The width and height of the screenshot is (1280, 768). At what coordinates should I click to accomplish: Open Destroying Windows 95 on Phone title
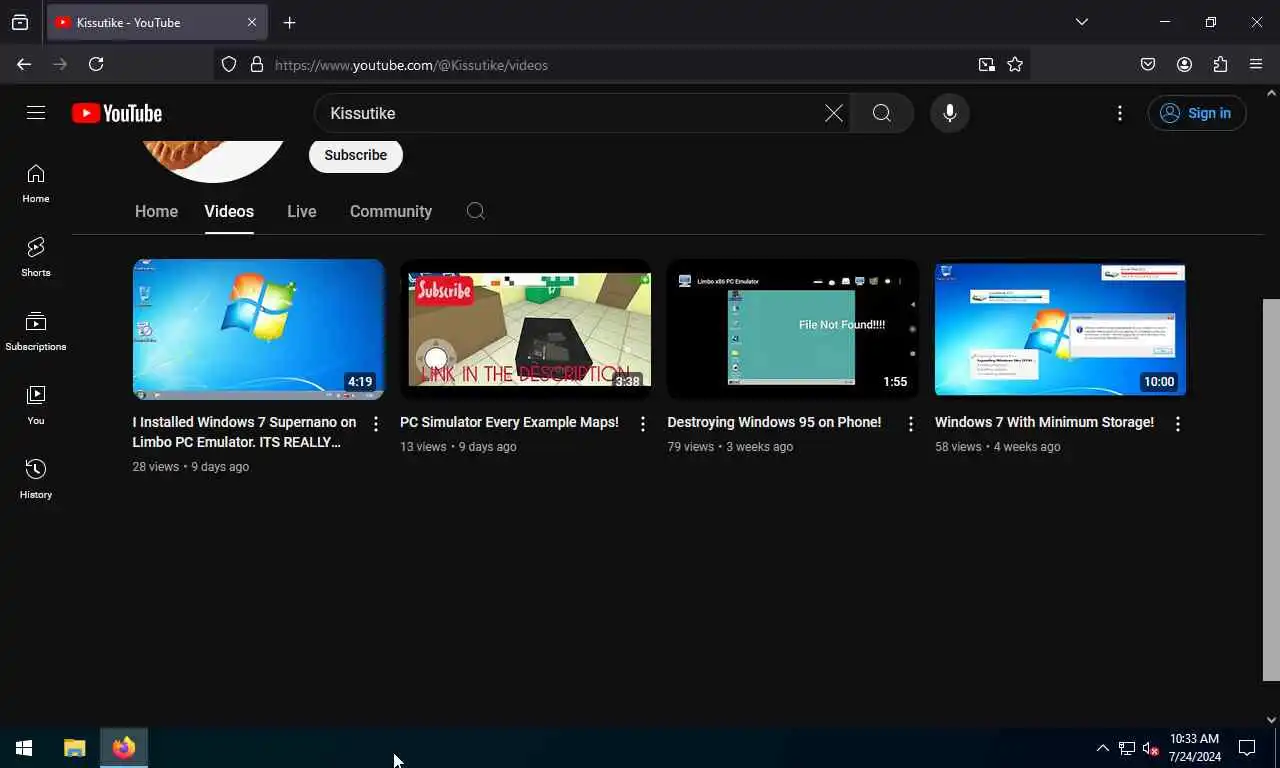[x=774, y=422]
